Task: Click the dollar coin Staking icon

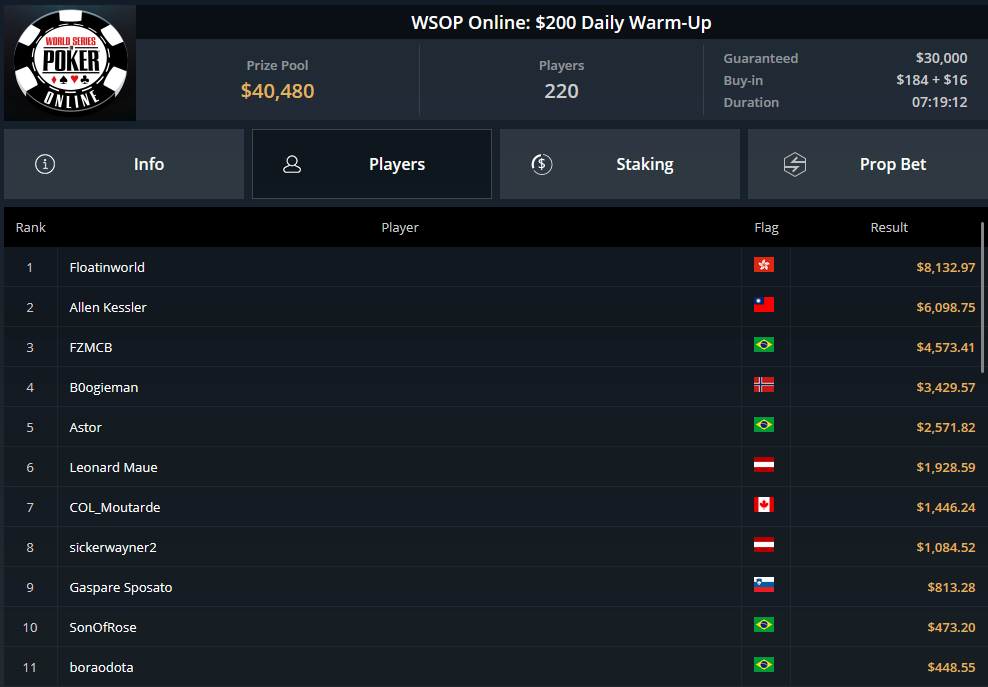Action: (x=542, y=165)
